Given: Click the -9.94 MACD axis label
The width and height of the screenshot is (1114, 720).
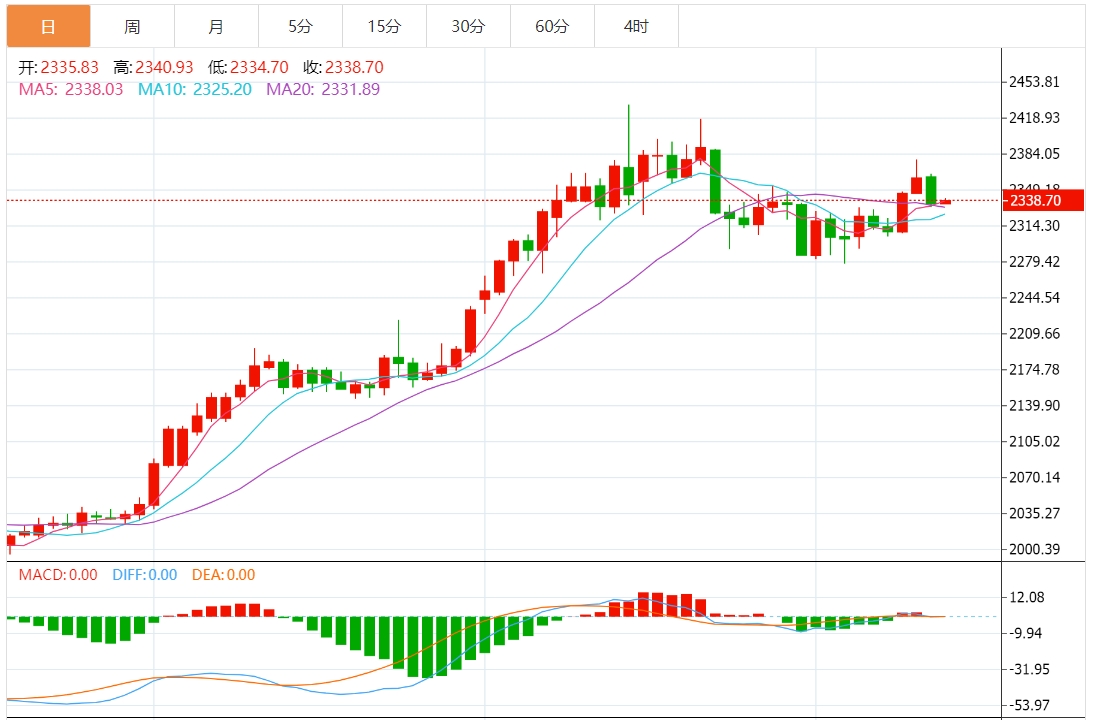Looking at the screenshot, I should 1026,633.
